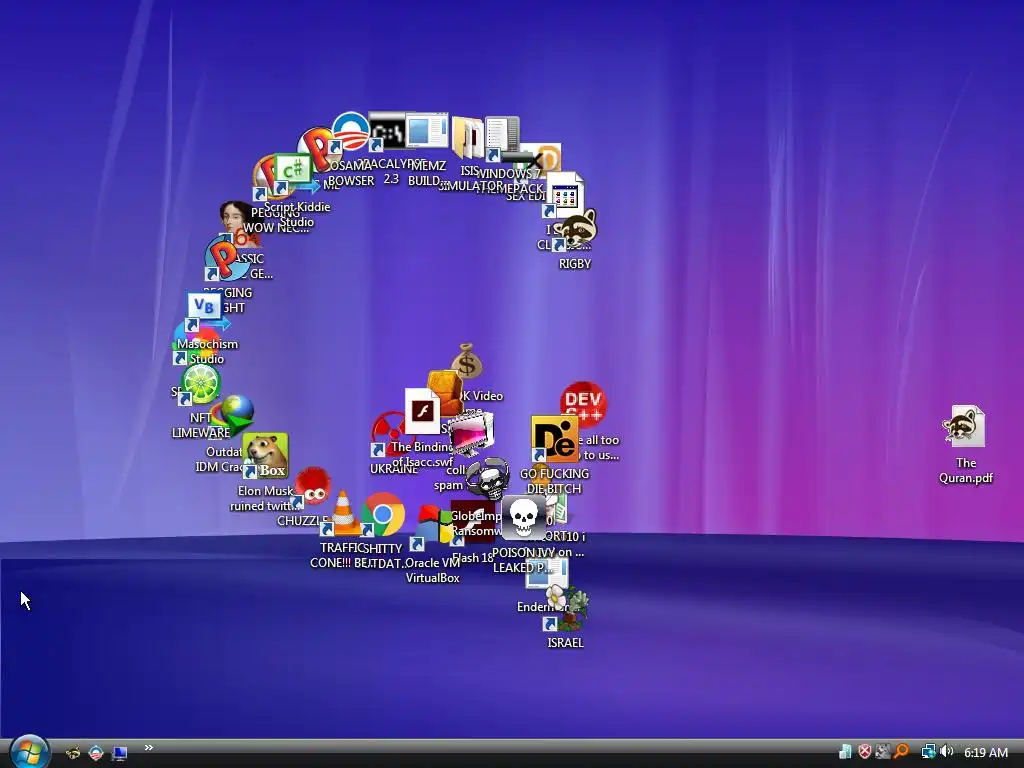The height and width of the screenshot is (768, 1024).
Task: Open the command prompt C:\ icon
Action: (x=387, y=133)
